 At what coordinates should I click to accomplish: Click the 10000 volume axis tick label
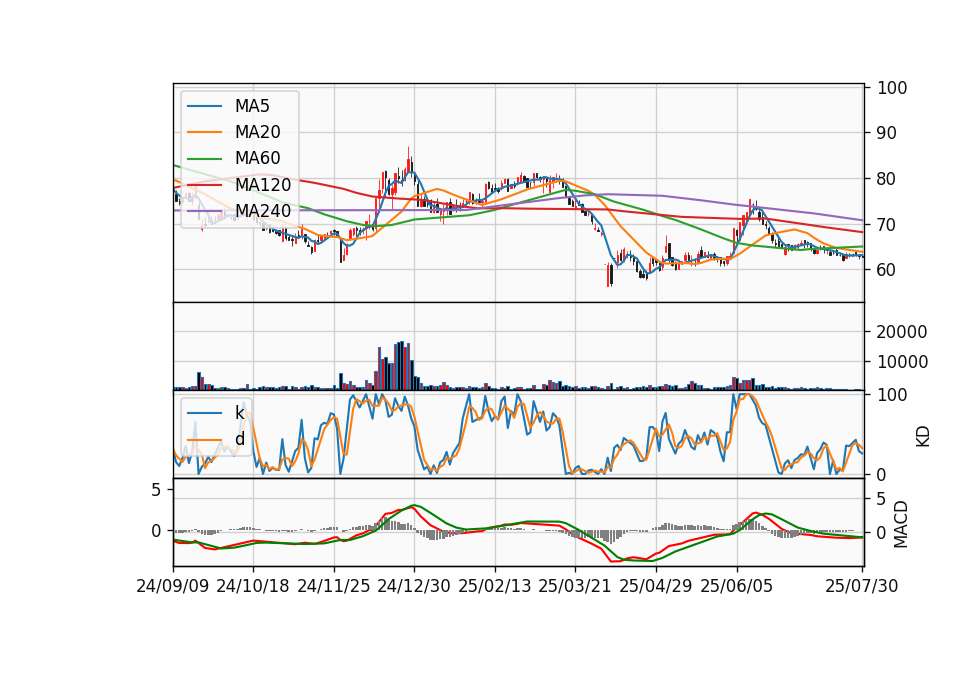click(902, 362)
